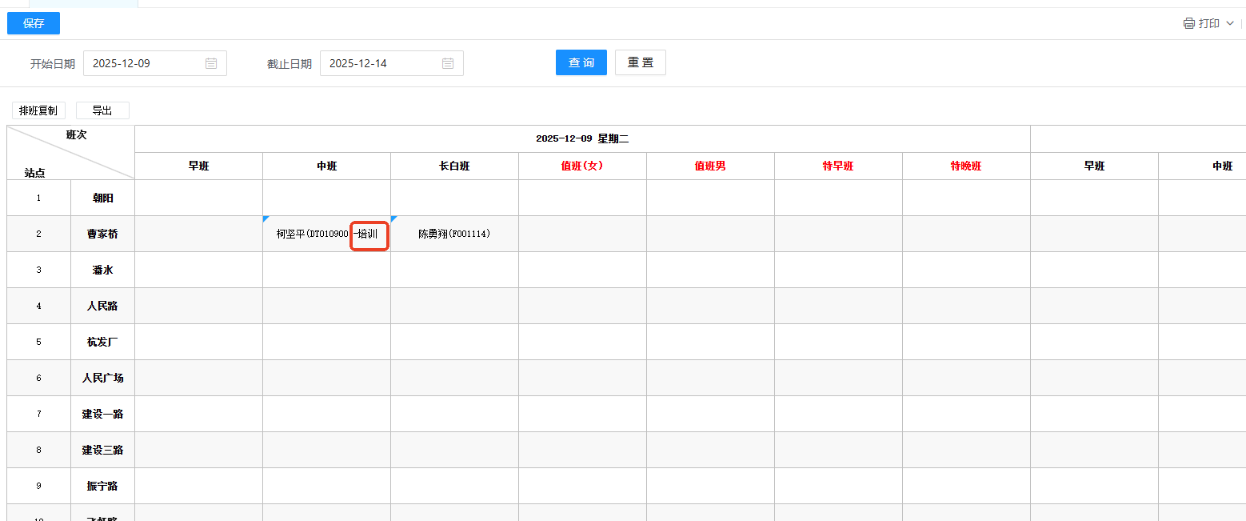Open calendar icon in 开始日期 field
The width and height of the screenshot is (1246, 521).
(211, 64)
